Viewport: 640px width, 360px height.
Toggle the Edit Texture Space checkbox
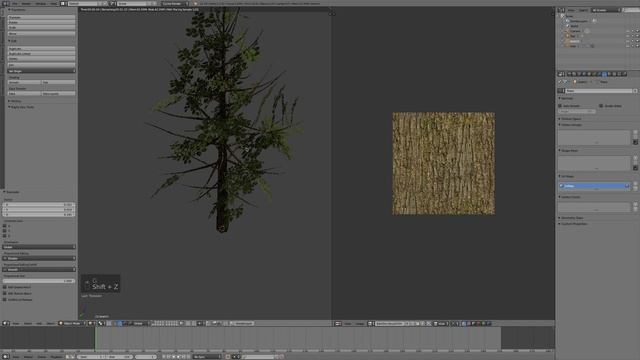click(4, 293)
